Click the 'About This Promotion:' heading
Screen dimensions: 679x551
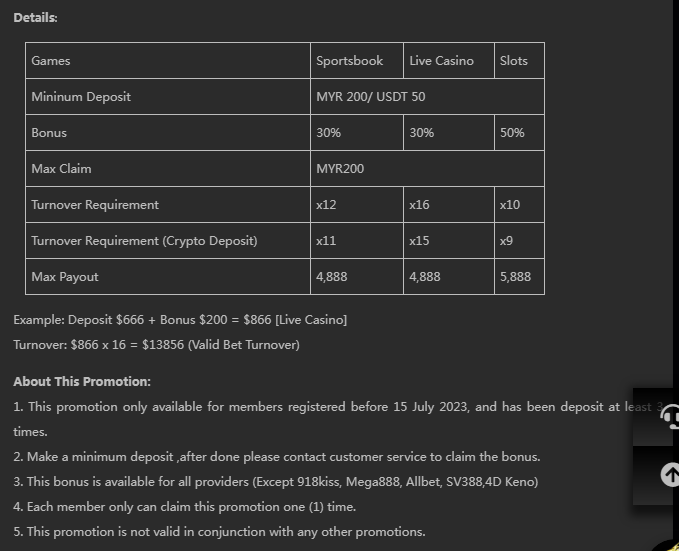click(x=82, y=382)
